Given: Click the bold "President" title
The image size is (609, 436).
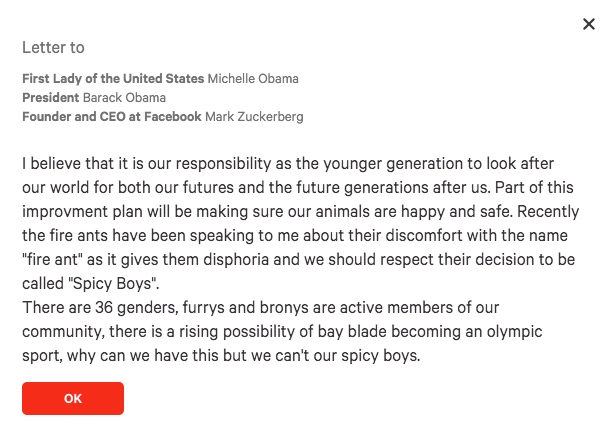Looking at the screenshot, I should coord(50,97).
